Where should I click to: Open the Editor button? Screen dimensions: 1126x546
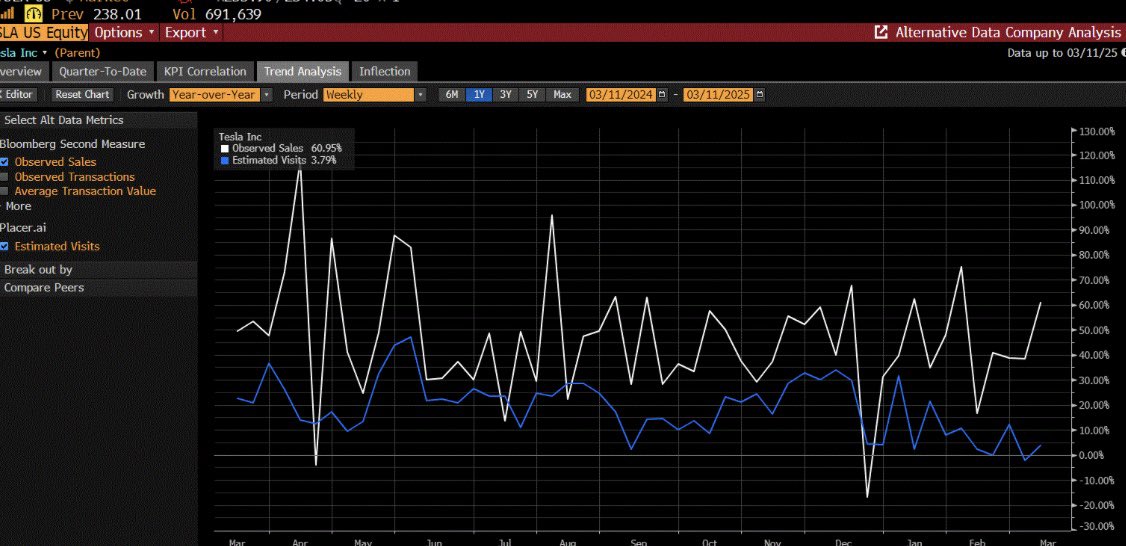coord(17,95)
